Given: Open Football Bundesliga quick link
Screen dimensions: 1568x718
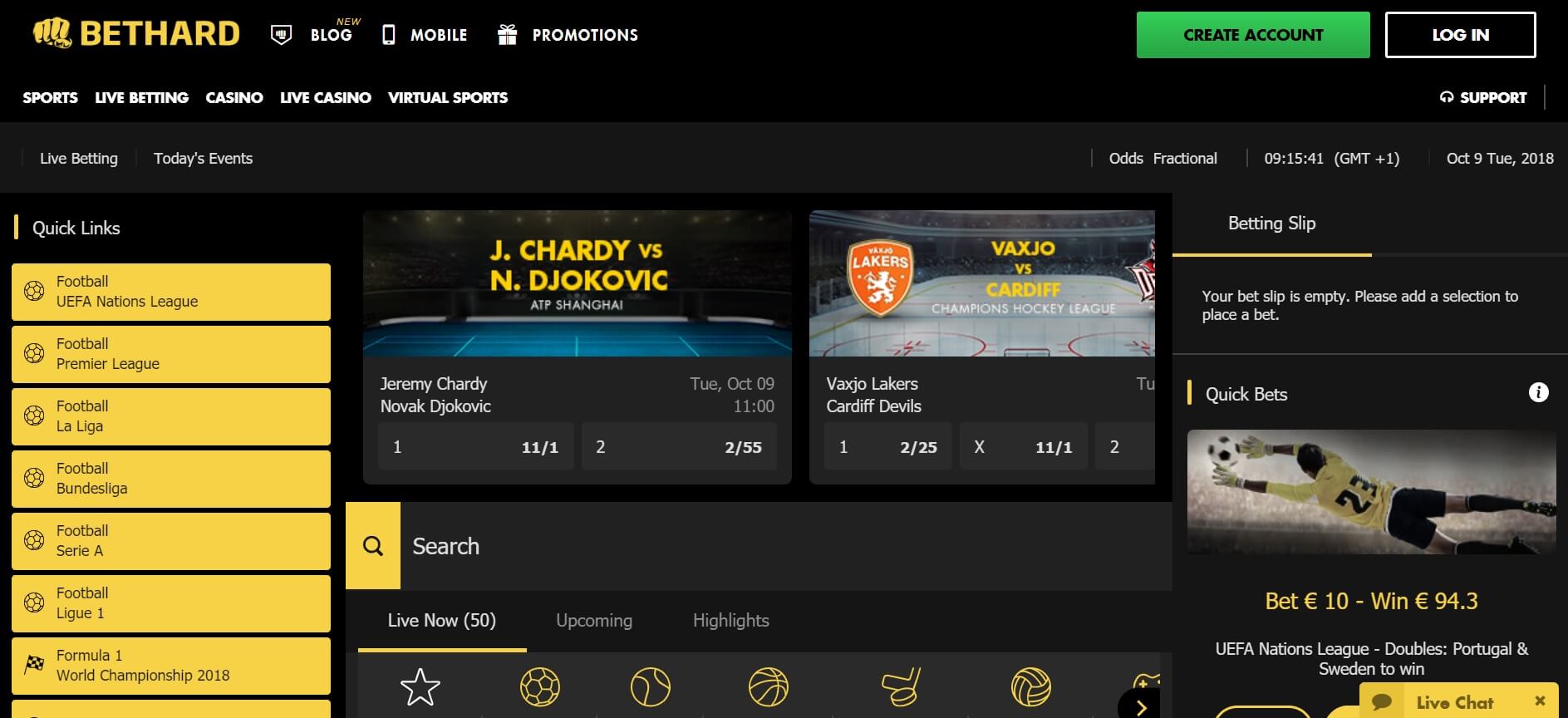Looking at the screenshot, I should click(171, 479).
